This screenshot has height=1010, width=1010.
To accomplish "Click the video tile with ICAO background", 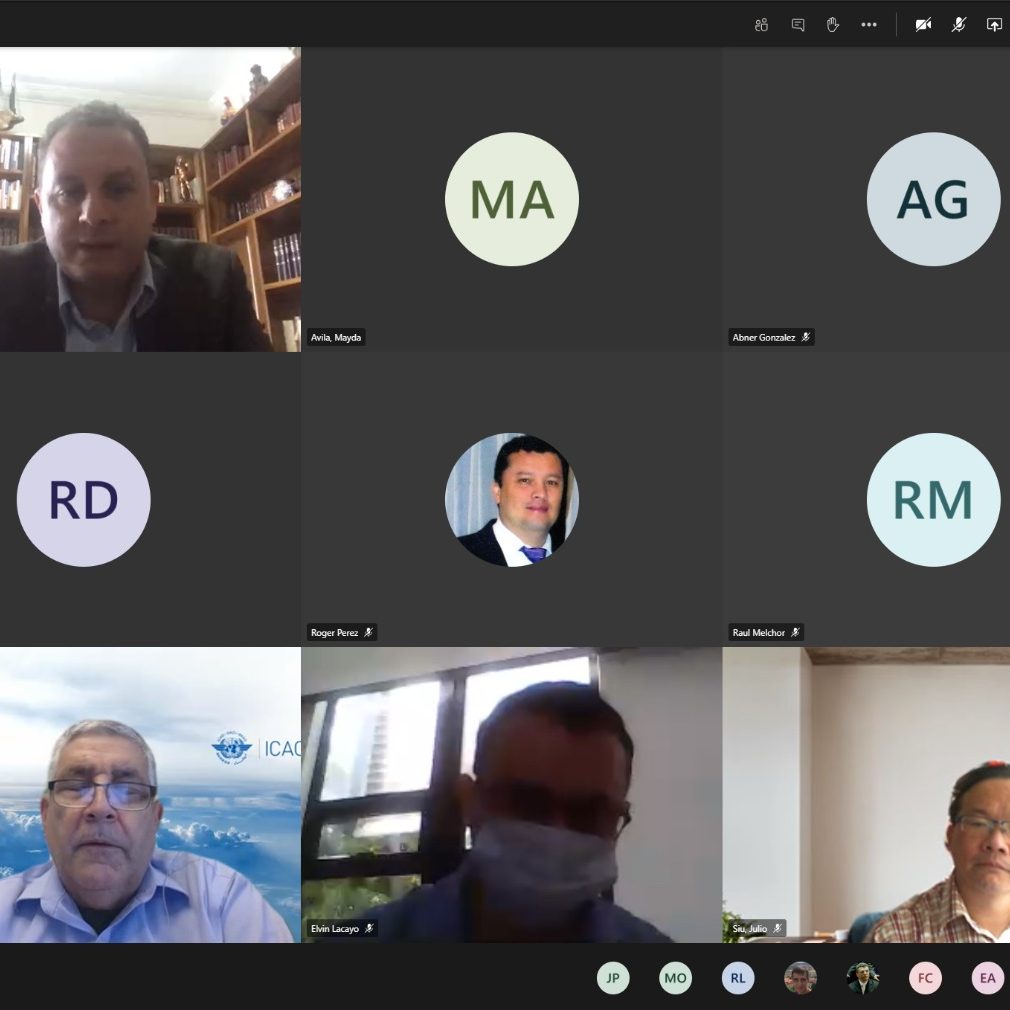I will [x=150, y=795].
